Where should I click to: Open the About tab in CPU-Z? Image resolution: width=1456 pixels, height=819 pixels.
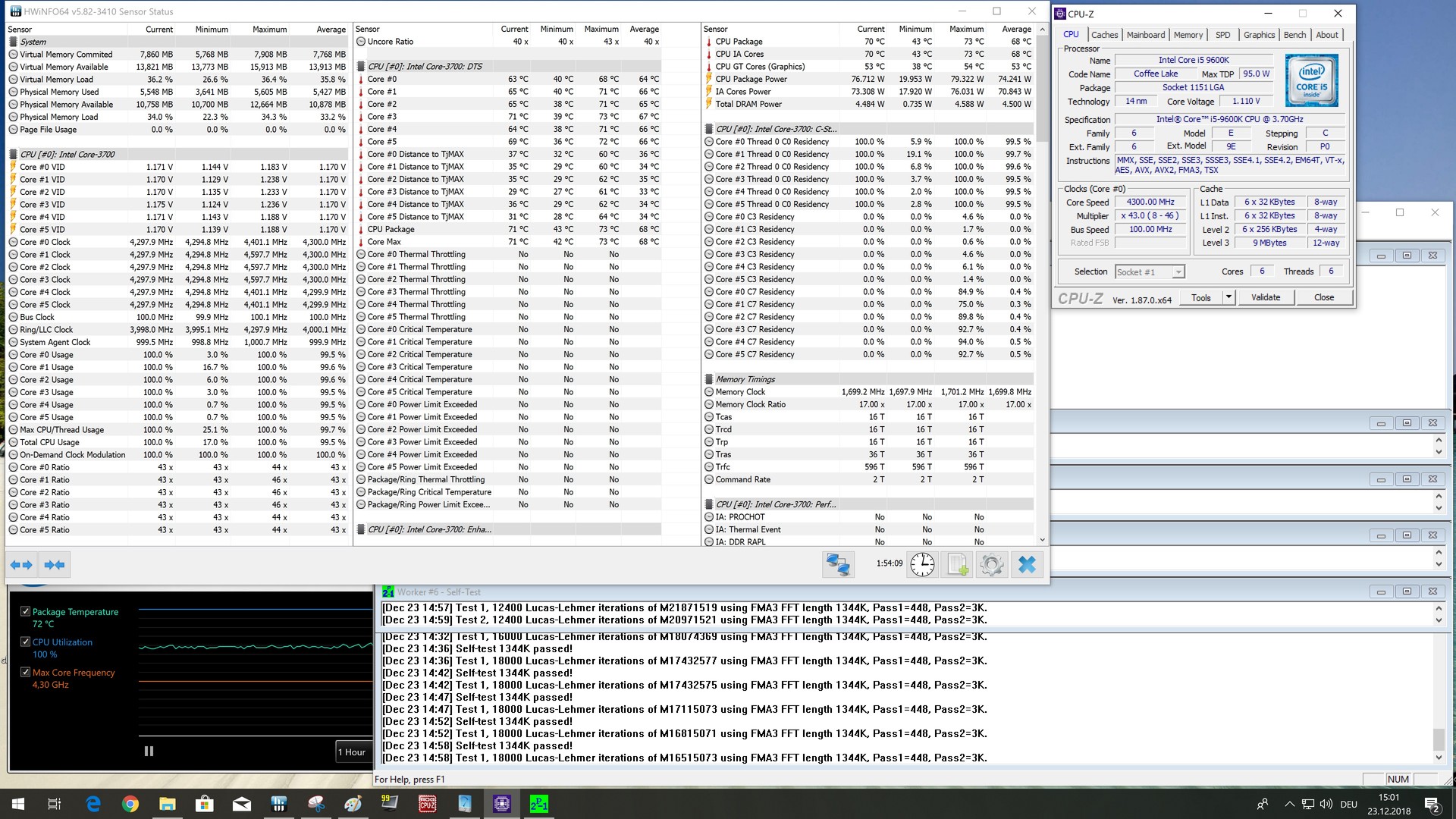click(x=1326, y=35)
